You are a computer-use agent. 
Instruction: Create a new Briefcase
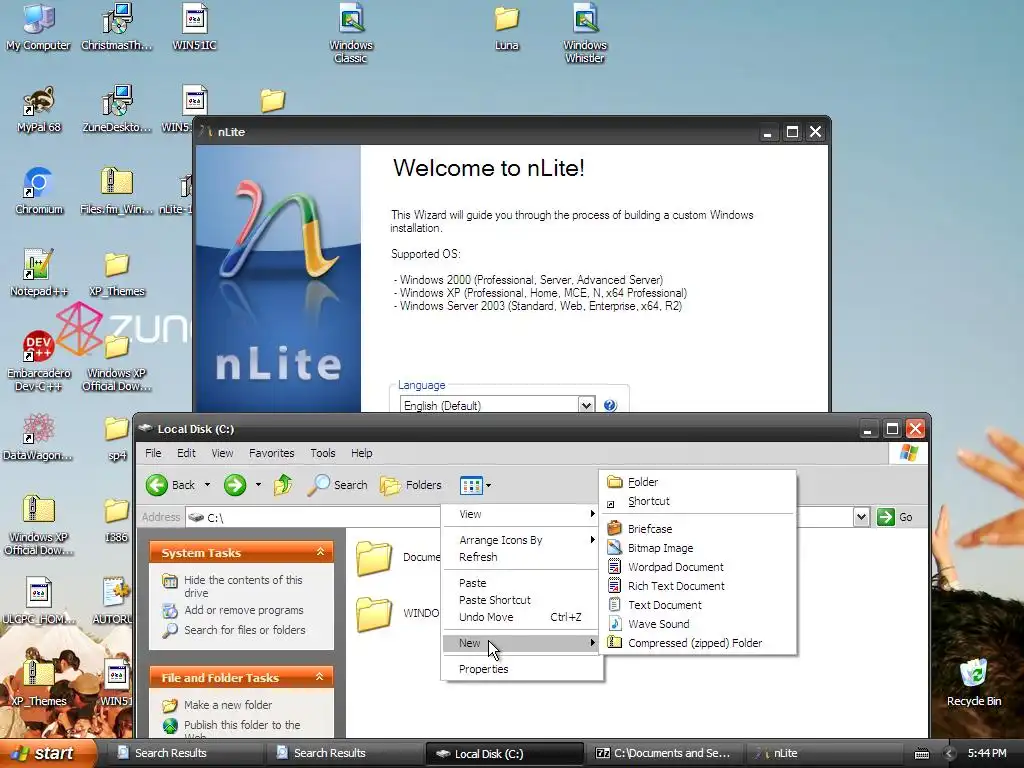point(697,529)
